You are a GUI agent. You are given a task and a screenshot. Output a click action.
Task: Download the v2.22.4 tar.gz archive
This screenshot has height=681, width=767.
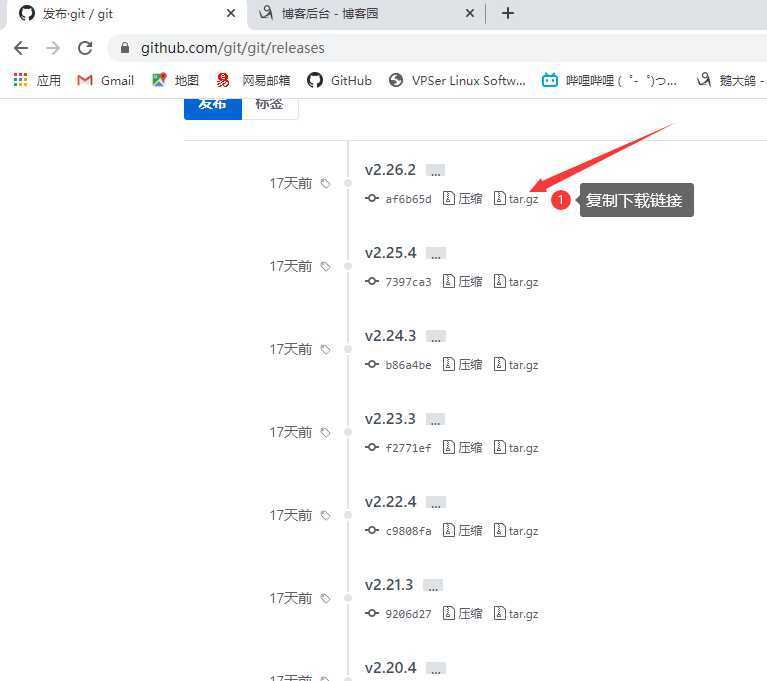pyautogui.click(x=516, y=530)
